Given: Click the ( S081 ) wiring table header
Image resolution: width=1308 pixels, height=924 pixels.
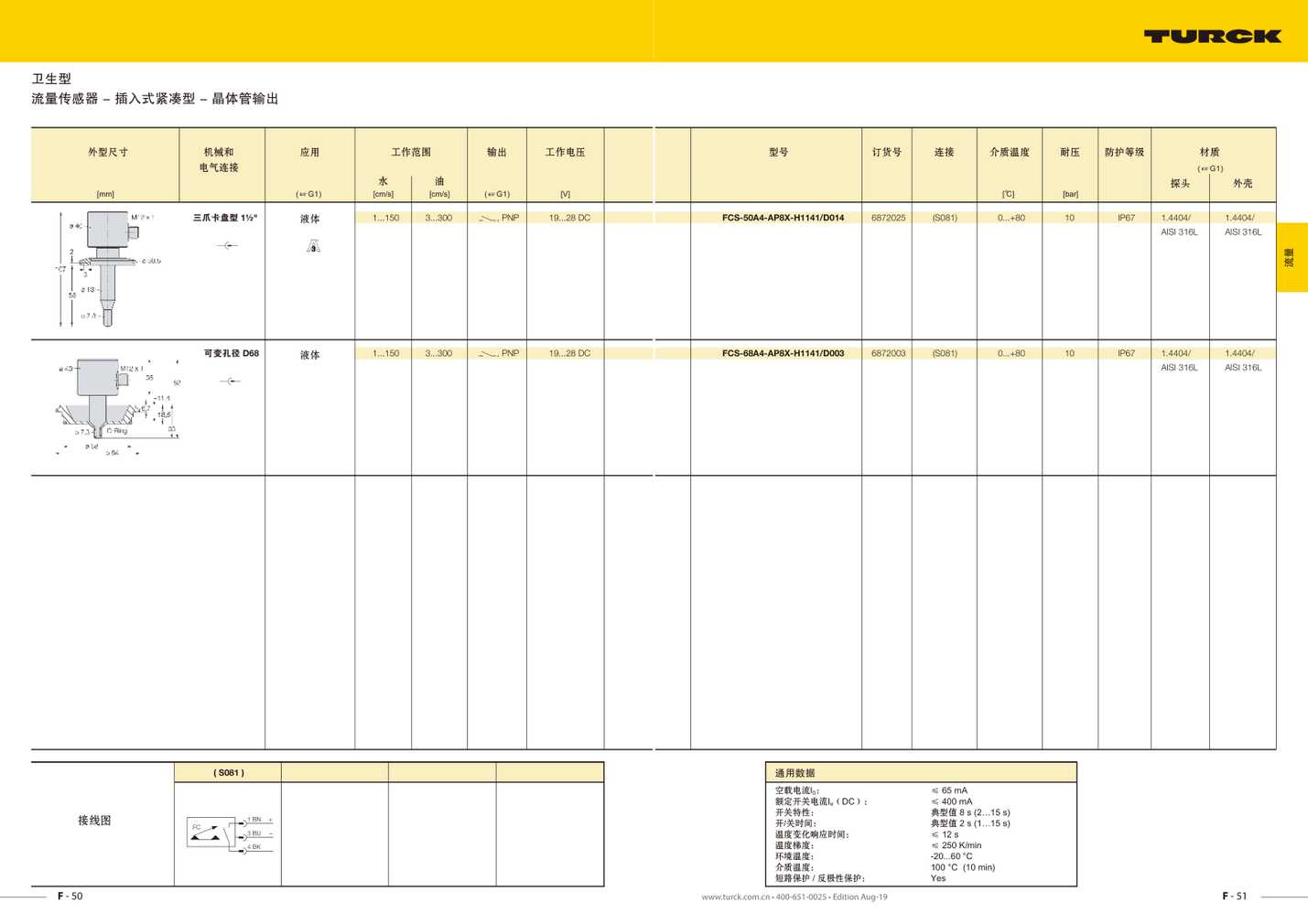Looking at the screenshot, I should [229, 772].
